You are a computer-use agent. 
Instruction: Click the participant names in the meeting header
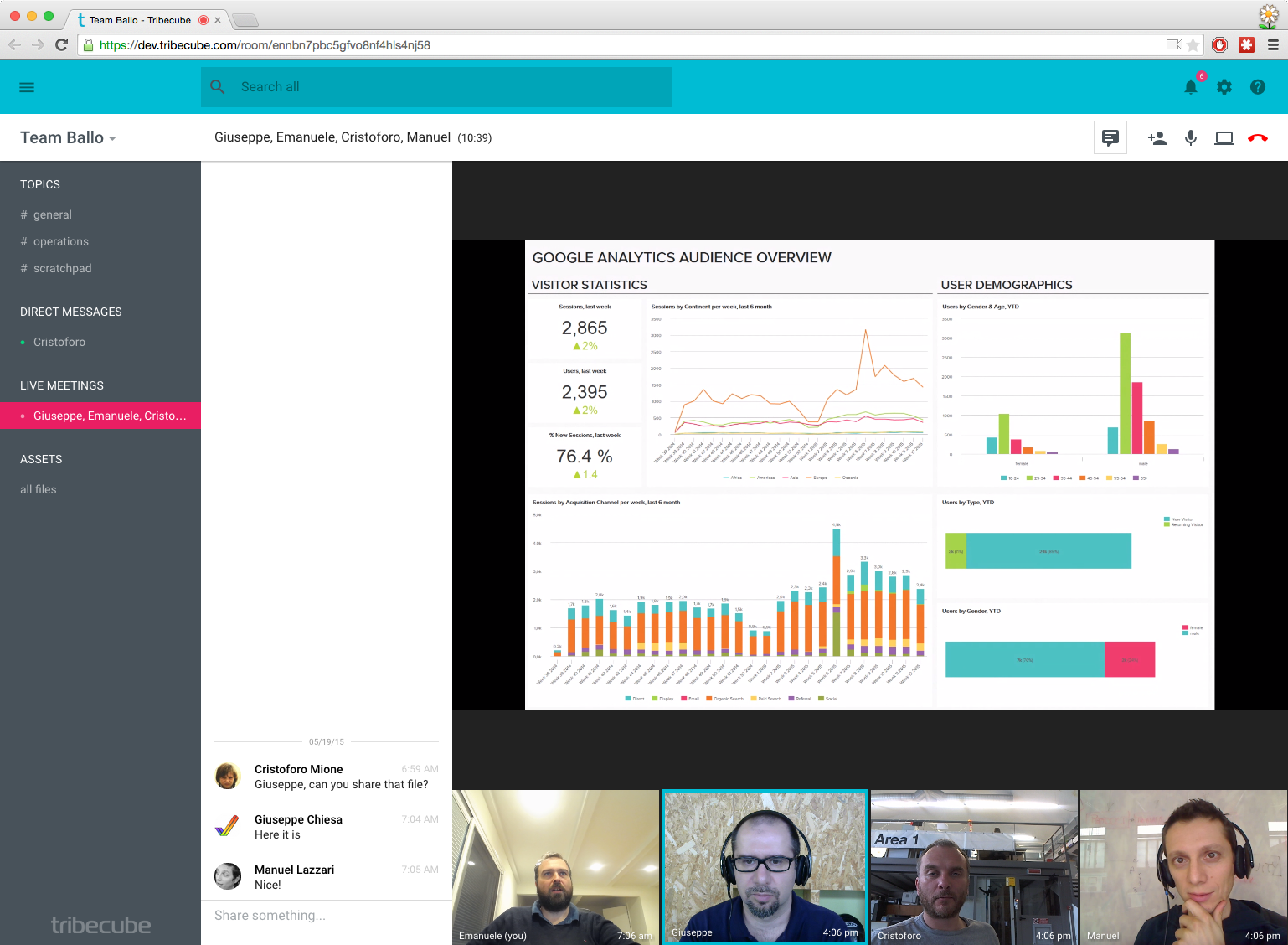point(332,137)
